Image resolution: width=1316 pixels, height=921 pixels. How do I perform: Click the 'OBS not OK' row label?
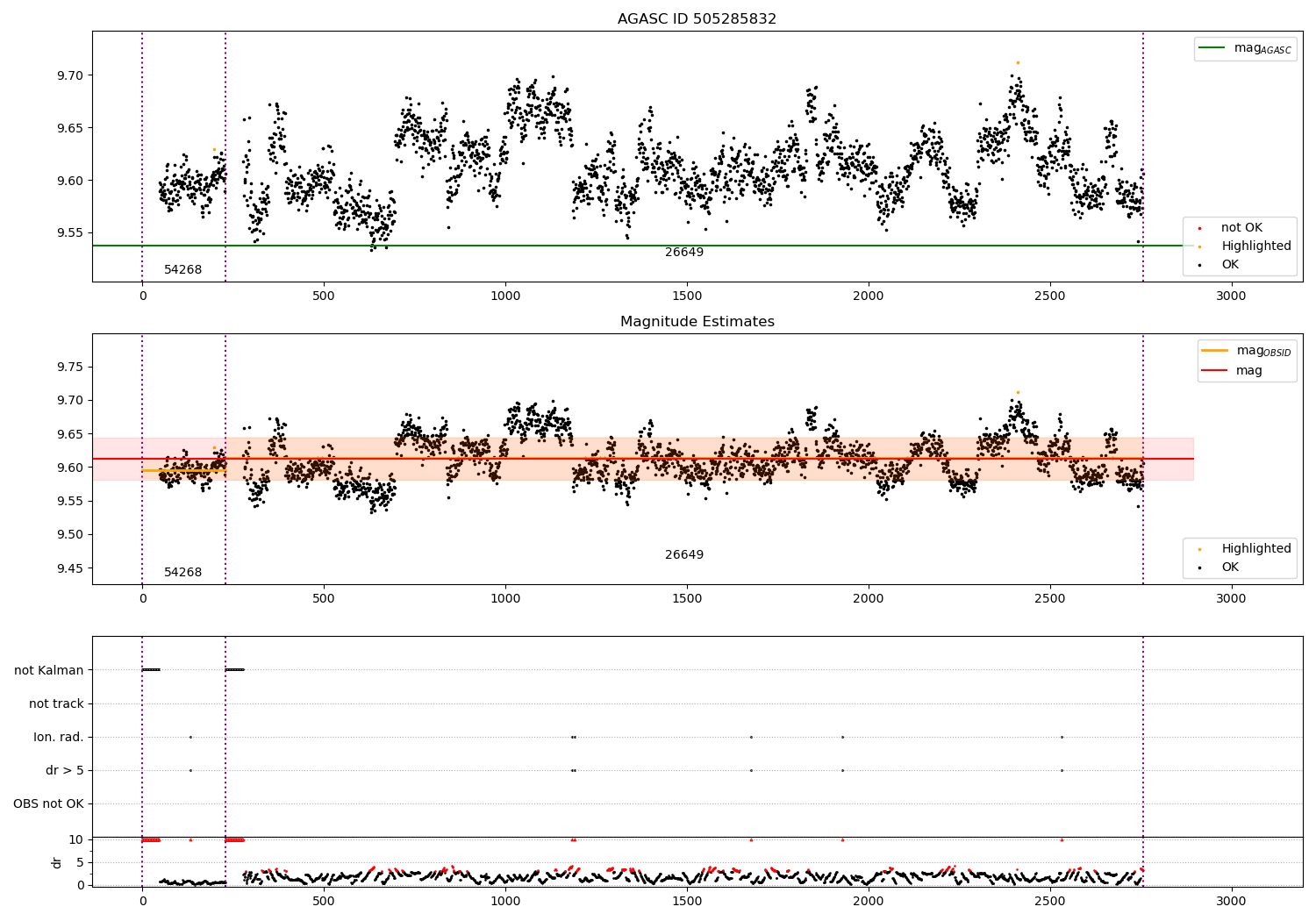(x=49, y=803)
